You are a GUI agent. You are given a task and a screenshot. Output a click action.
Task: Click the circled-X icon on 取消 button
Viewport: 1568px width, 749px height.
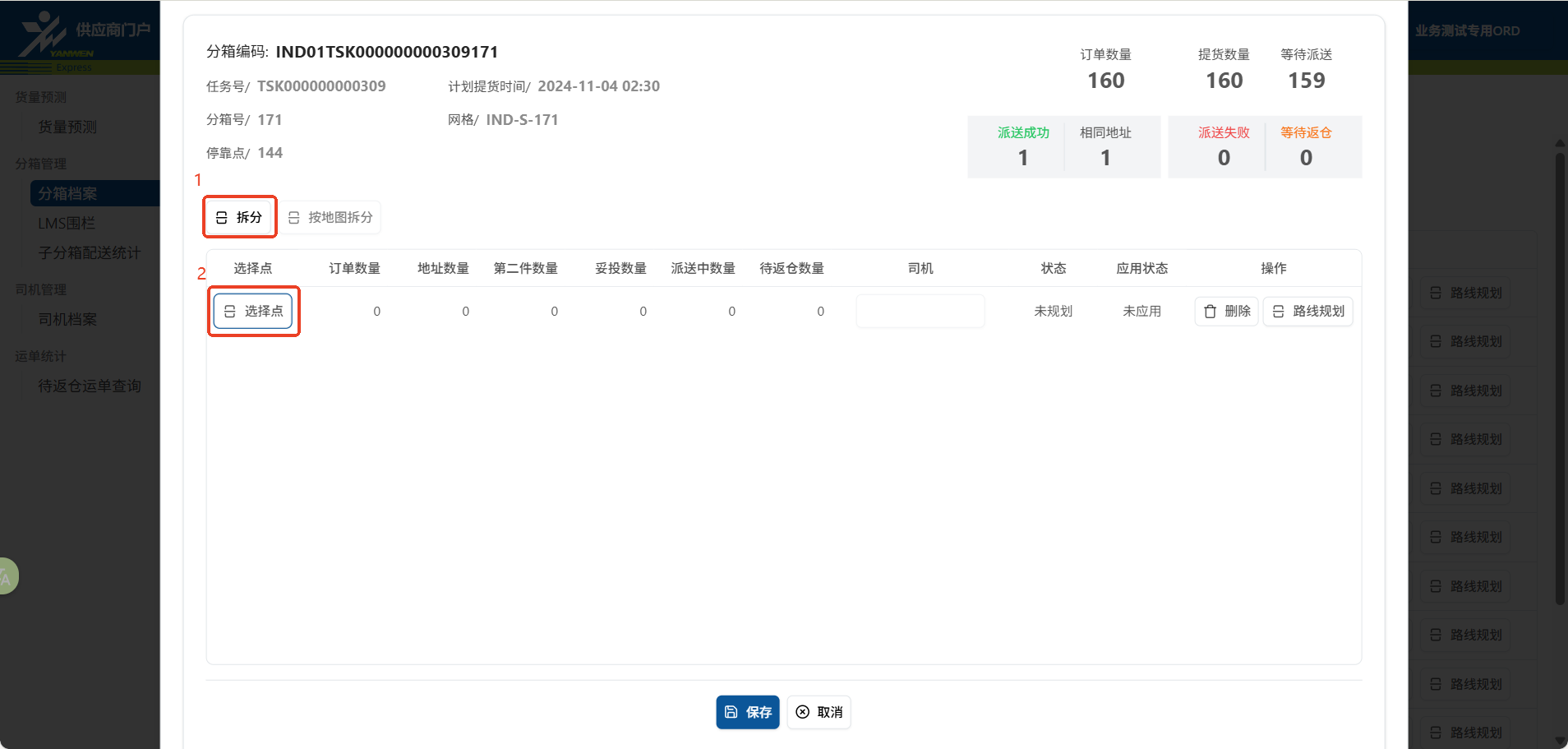[x=802, y=712]
